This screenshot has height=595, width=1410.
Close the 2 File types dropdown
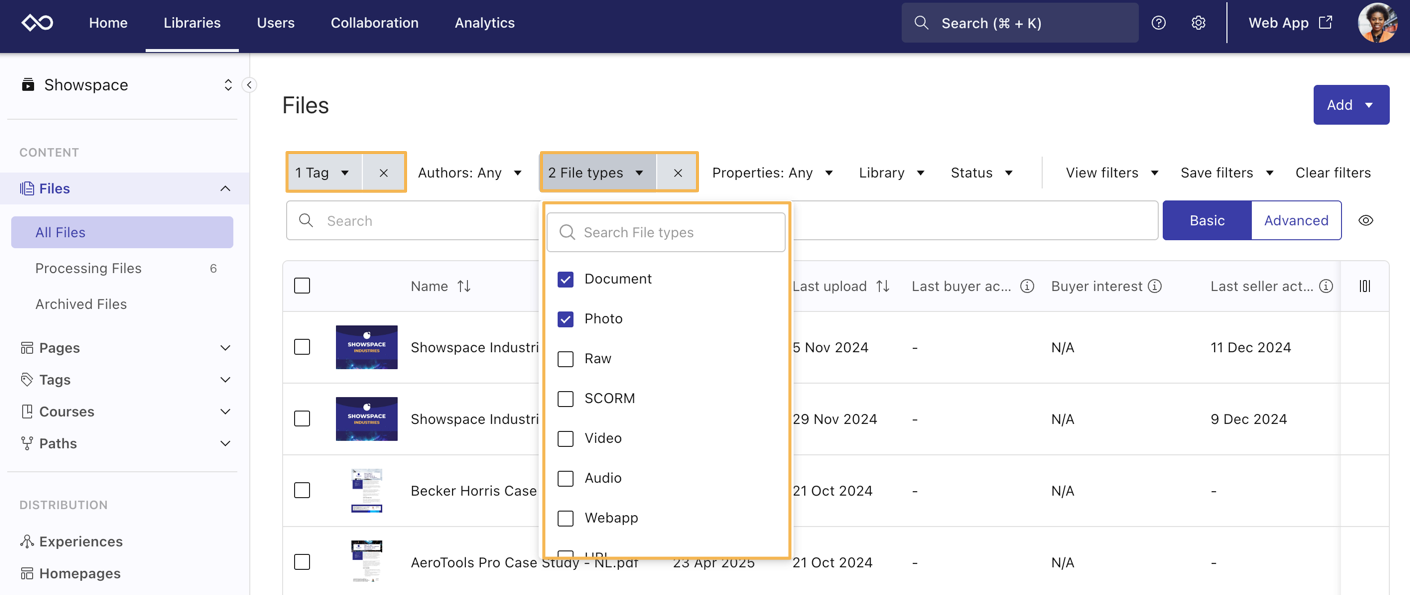[x=598, y=173]
